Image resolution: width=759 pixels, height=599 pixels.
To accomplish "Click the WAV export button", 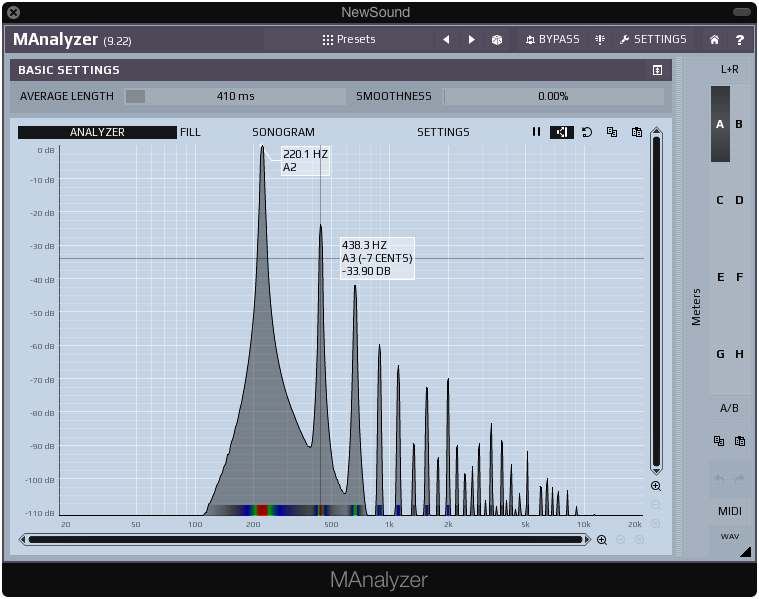I will (x=729, y=537).
